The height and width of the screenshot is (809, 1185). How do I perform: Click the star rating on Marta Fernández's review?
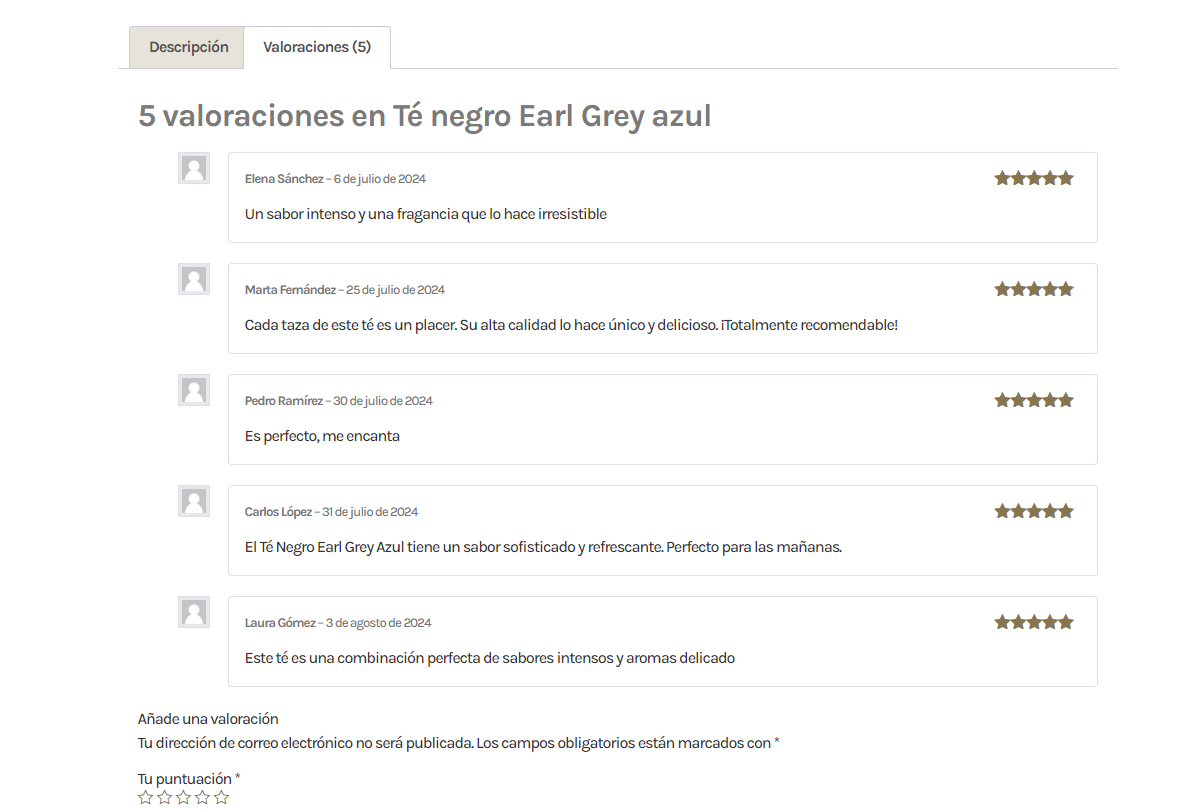1034,290
